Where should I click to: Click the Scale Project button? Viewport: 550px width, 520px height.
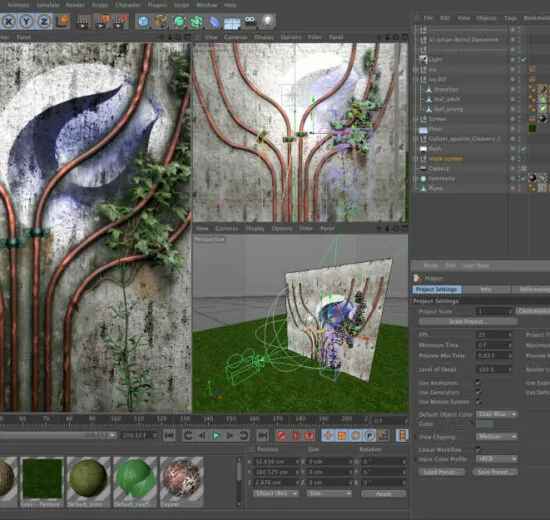point(468,321)
